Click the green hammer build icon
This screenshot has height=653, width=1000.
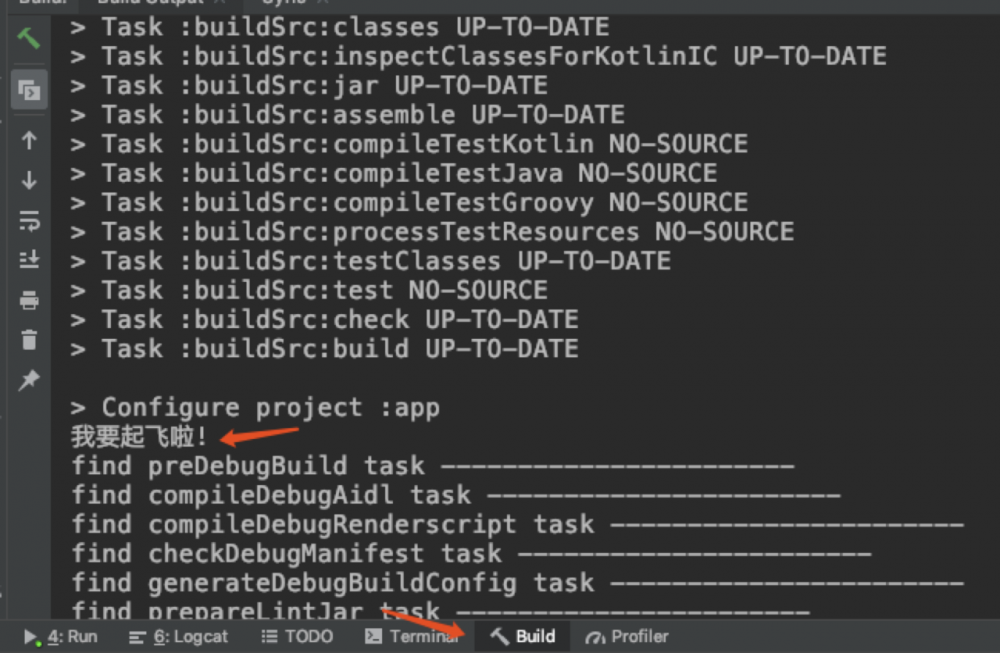29,39
